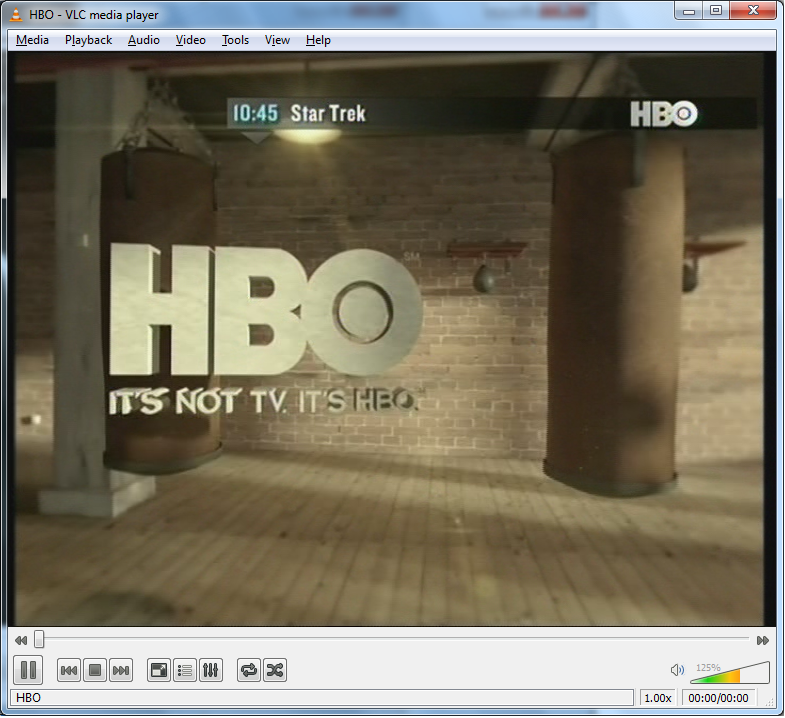Click the VLC cone icon in title bar

(17, 15)
